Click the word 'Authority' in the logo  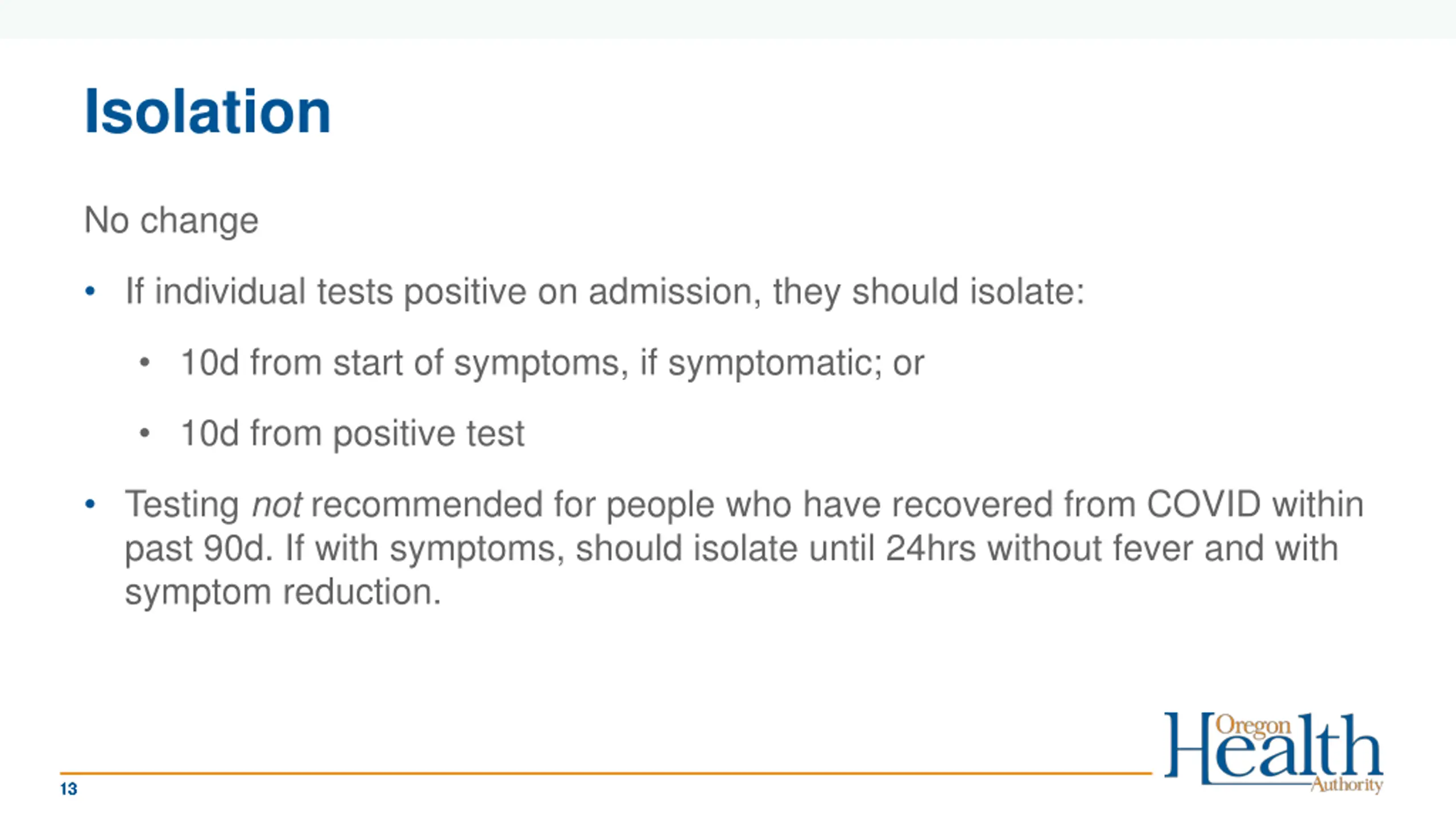click(x=1346, y=785)
